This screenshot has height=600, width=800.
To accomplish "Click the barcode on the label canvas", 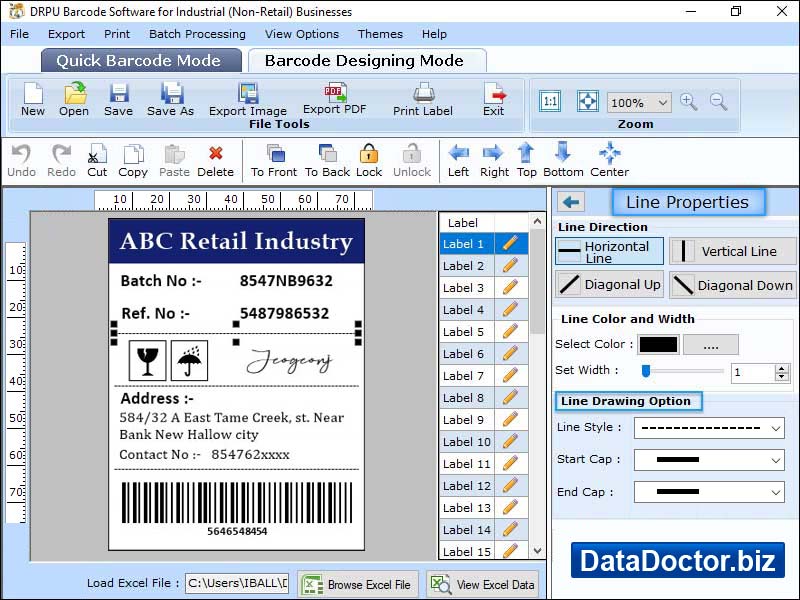I will click(x=237, y=503).
